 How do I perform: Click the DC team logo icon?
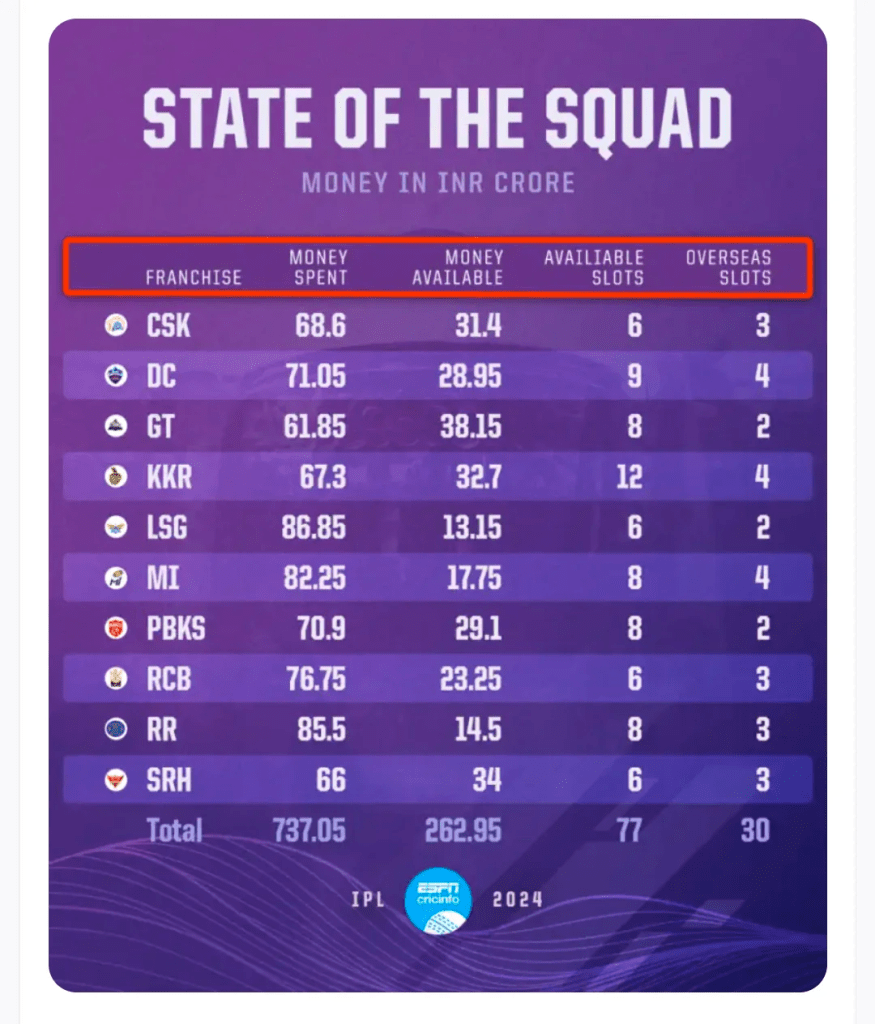click(x=116, y=376)
